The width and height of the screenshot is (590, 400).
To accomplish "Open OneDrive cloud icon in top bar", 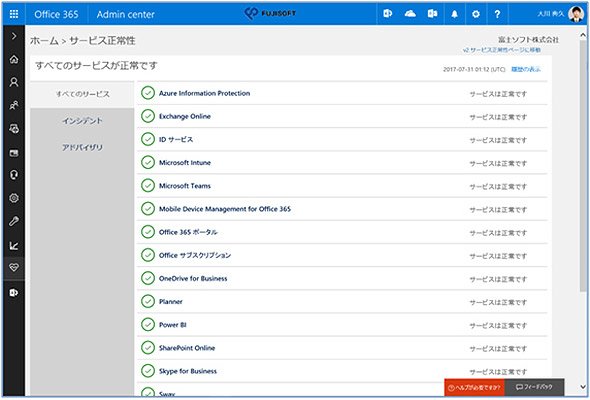I will (410, 14).
